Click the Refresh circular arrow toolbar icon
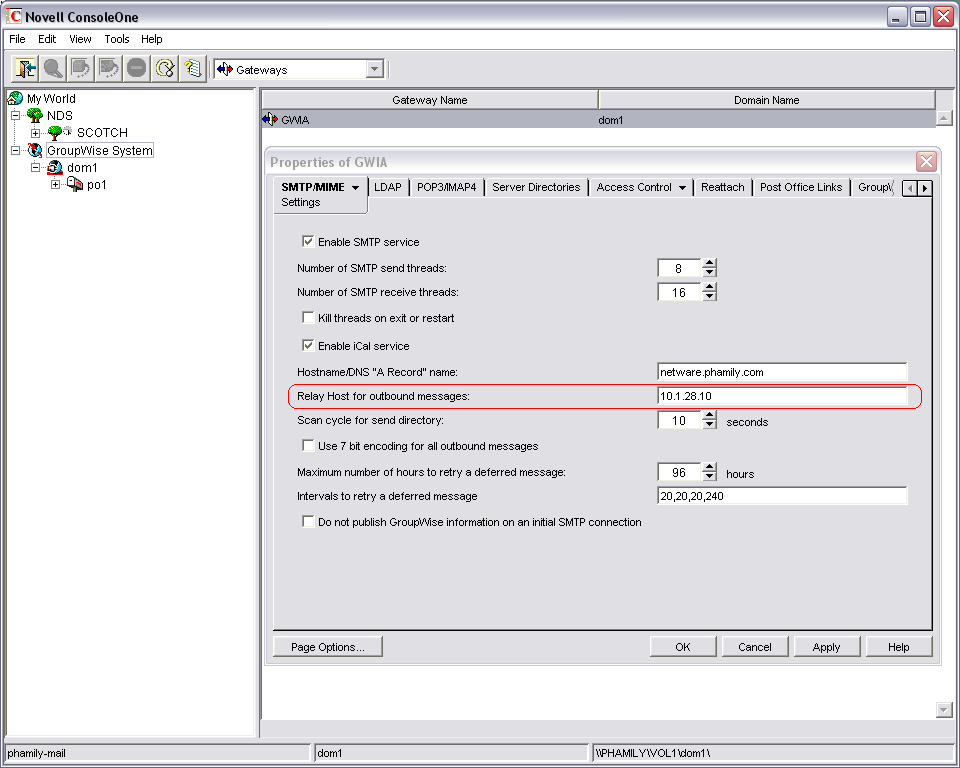Viewport: 960px width, 768px height. (165, 69)
